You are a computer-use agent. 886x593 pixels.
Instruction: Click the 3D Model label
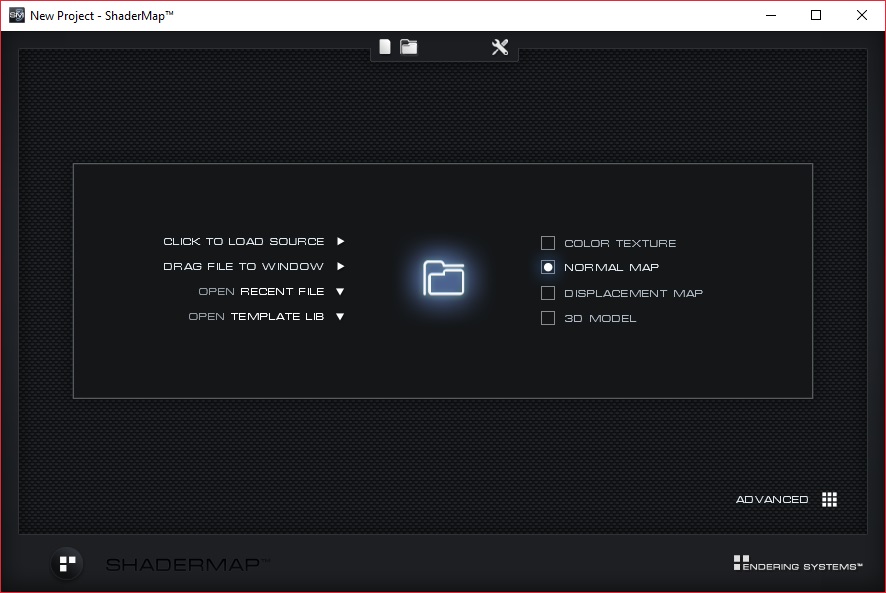click(600, 318)
